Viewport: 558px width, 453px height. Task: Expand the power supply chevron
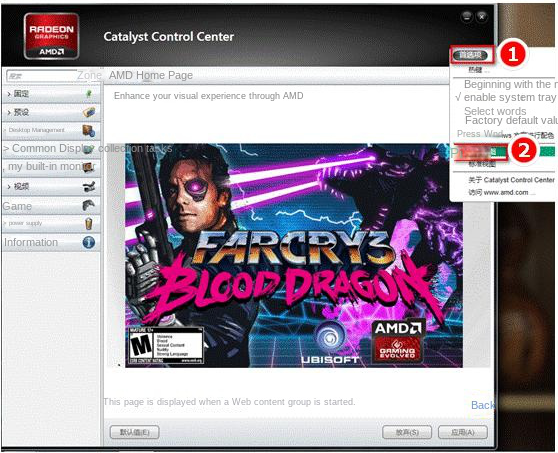[5, 223]
